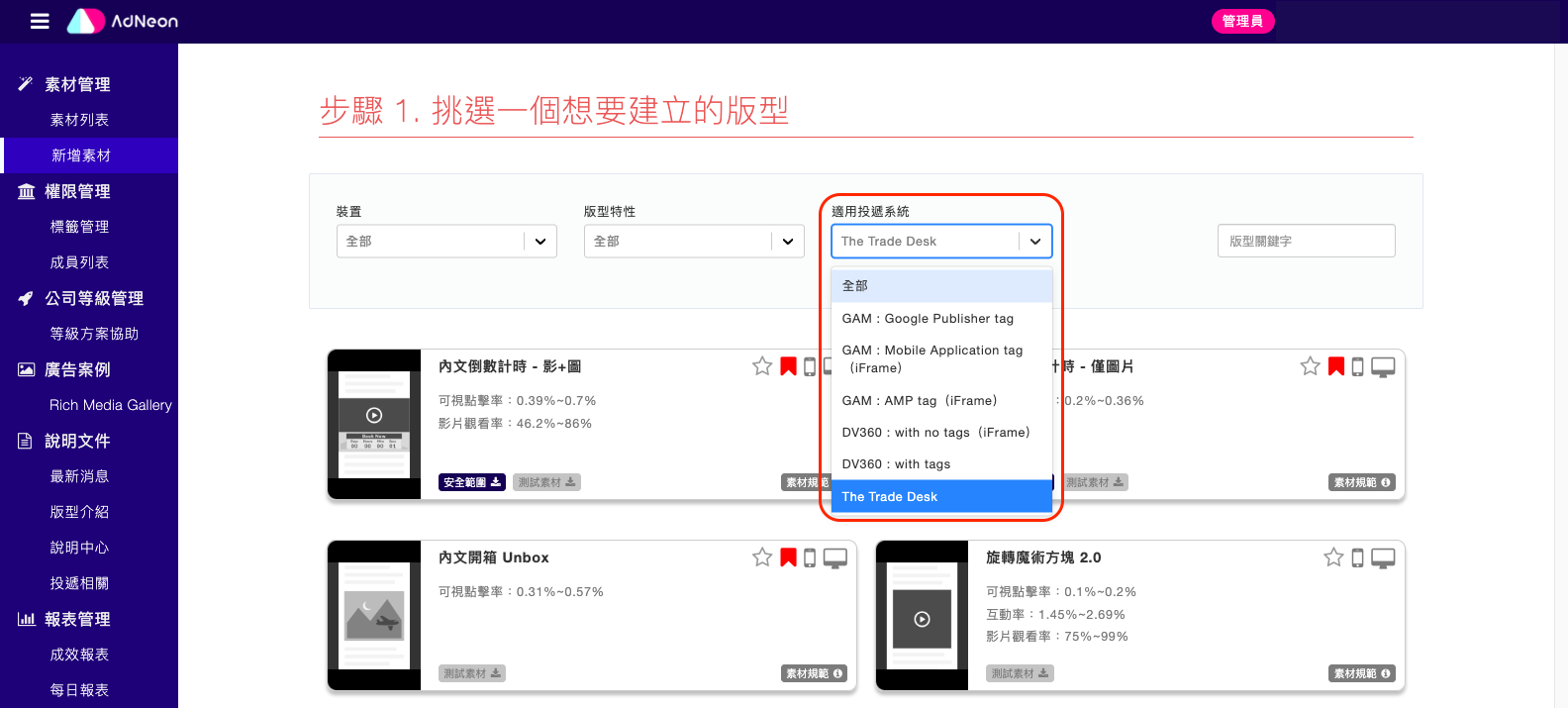This screenshot has width=1568, height=708.
Task: Go to 素材列表 in sidebar
Action: click(79, 120)
